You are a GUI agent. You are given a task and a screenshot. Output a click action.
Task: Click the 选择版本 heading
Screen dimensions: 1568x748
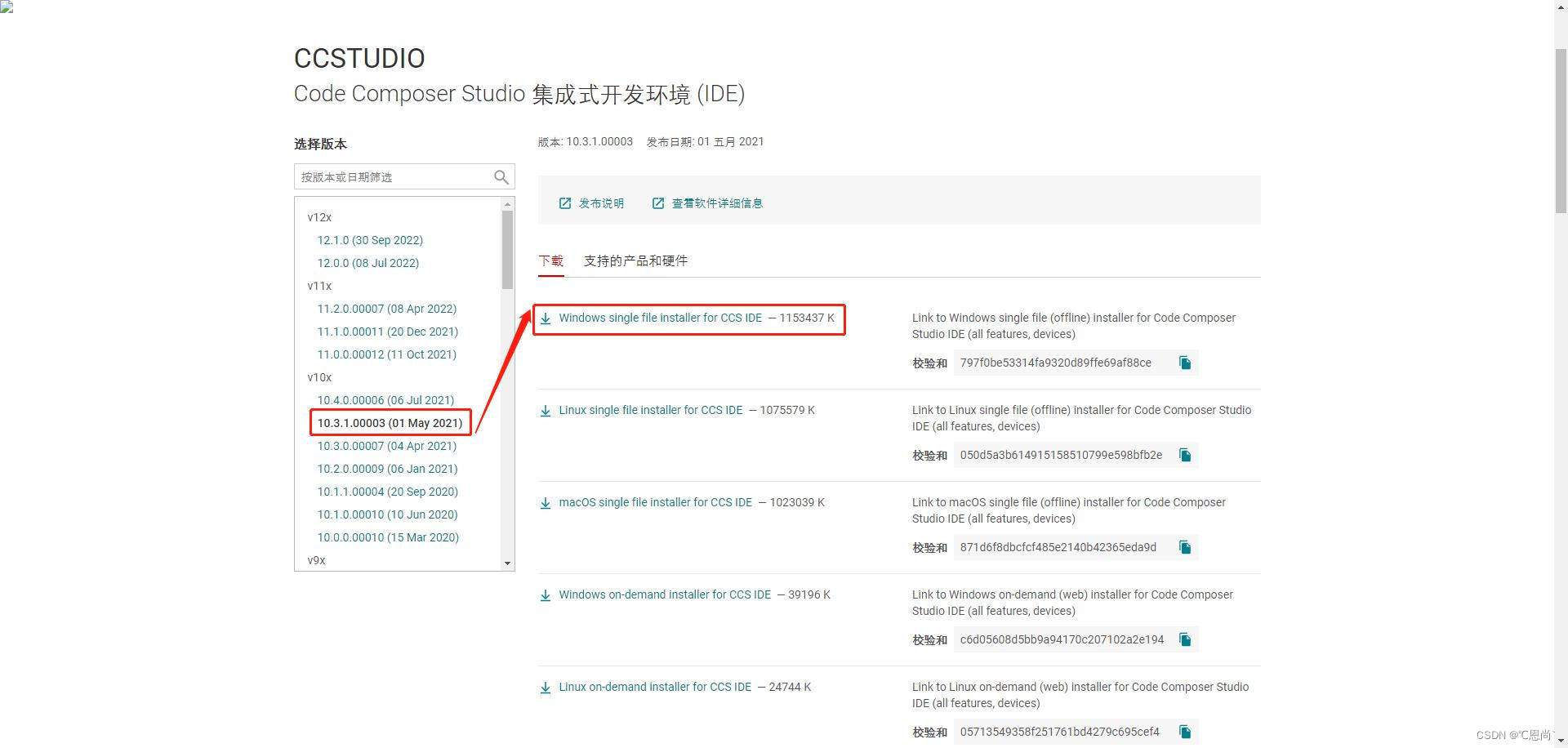click(x=320, y=144)
